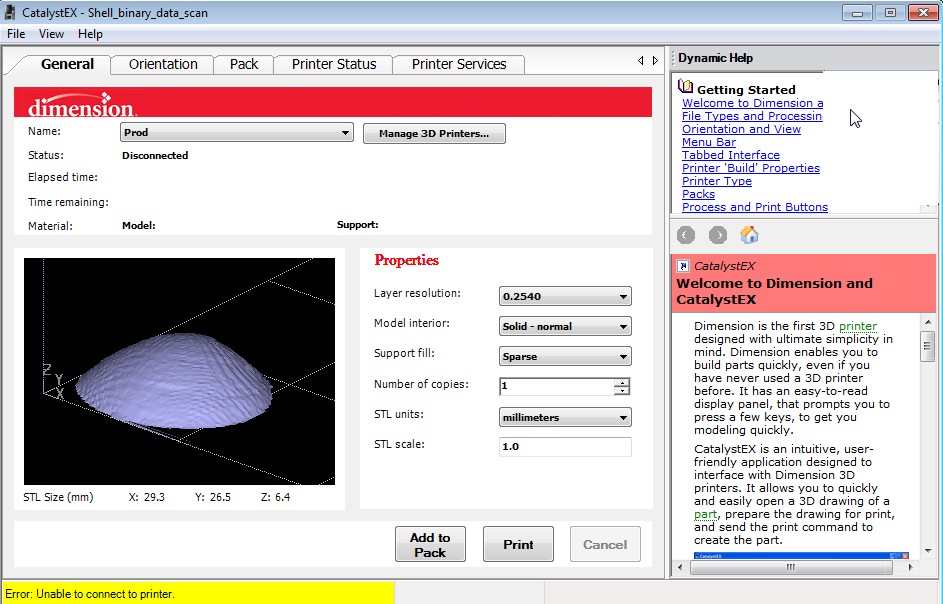Viewport: 943px width, 604px height.
Task: Click the help content horizontal scrollbar thumb
Action: tap(791, 567)
